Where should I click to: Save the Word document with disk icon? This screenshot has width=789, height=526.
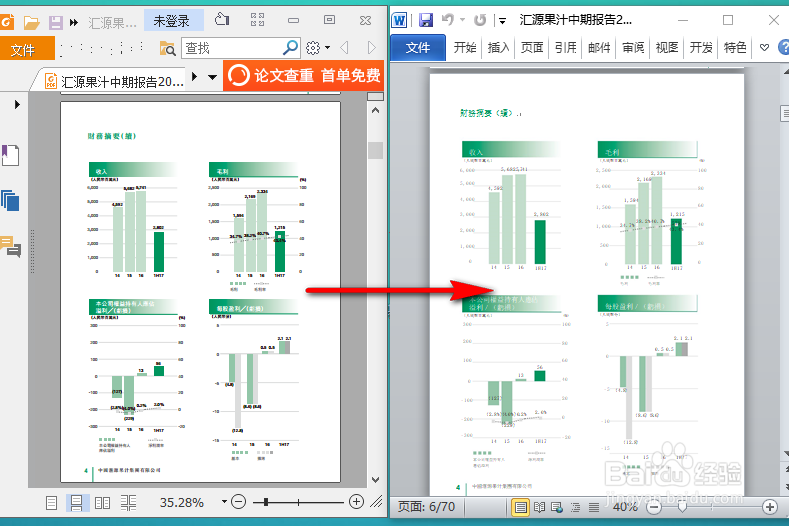[x=426, y=20]
